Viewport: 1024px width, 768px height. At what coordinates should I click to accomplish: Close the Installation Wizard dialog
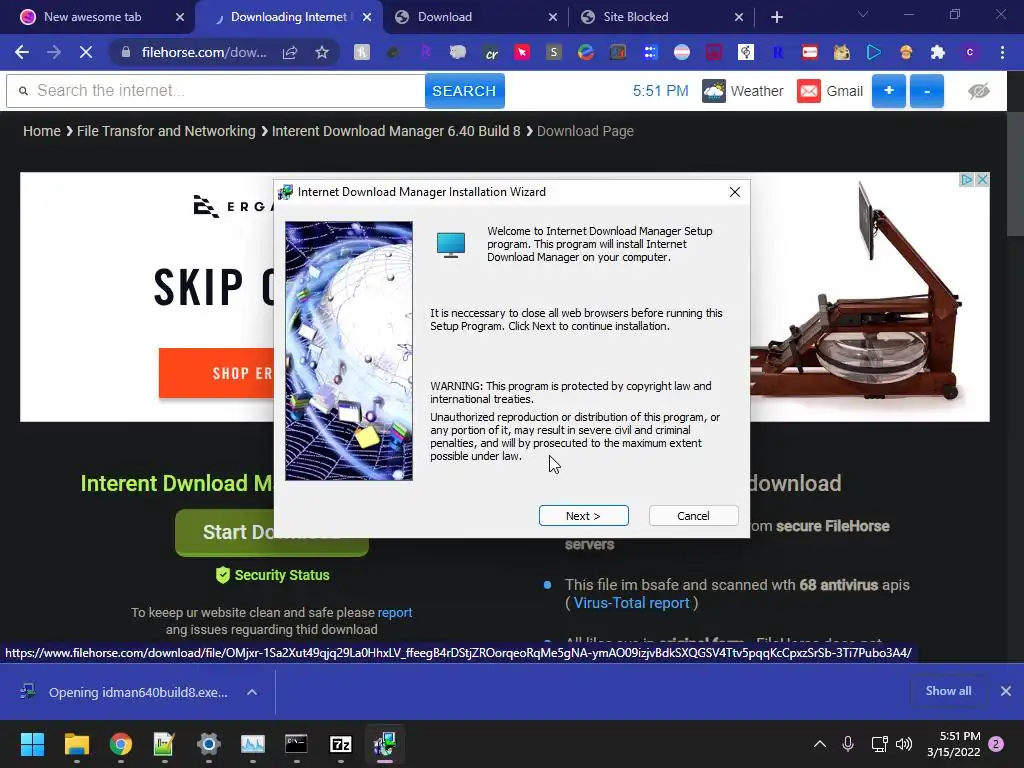point(735,192)
